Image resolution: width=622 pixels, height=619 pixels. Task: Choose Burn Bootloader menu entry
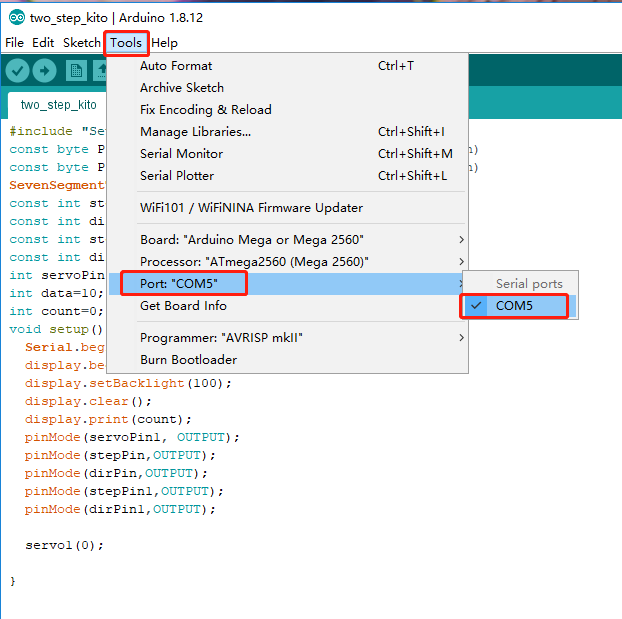(x=188, y=360)
